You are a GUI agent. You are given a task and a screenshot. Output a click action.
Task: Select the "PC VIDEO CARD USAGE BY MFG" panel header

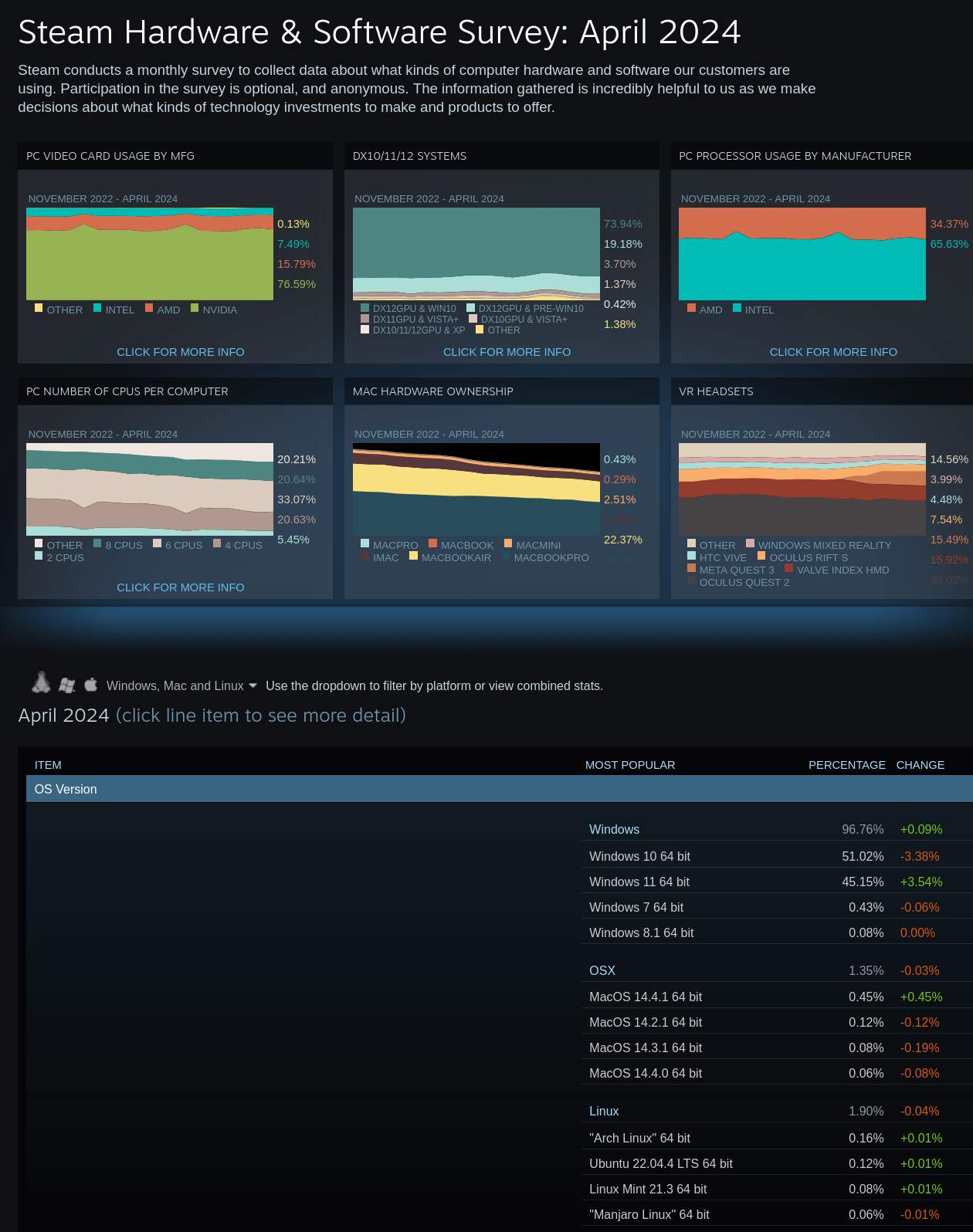(x=175, y=156)
